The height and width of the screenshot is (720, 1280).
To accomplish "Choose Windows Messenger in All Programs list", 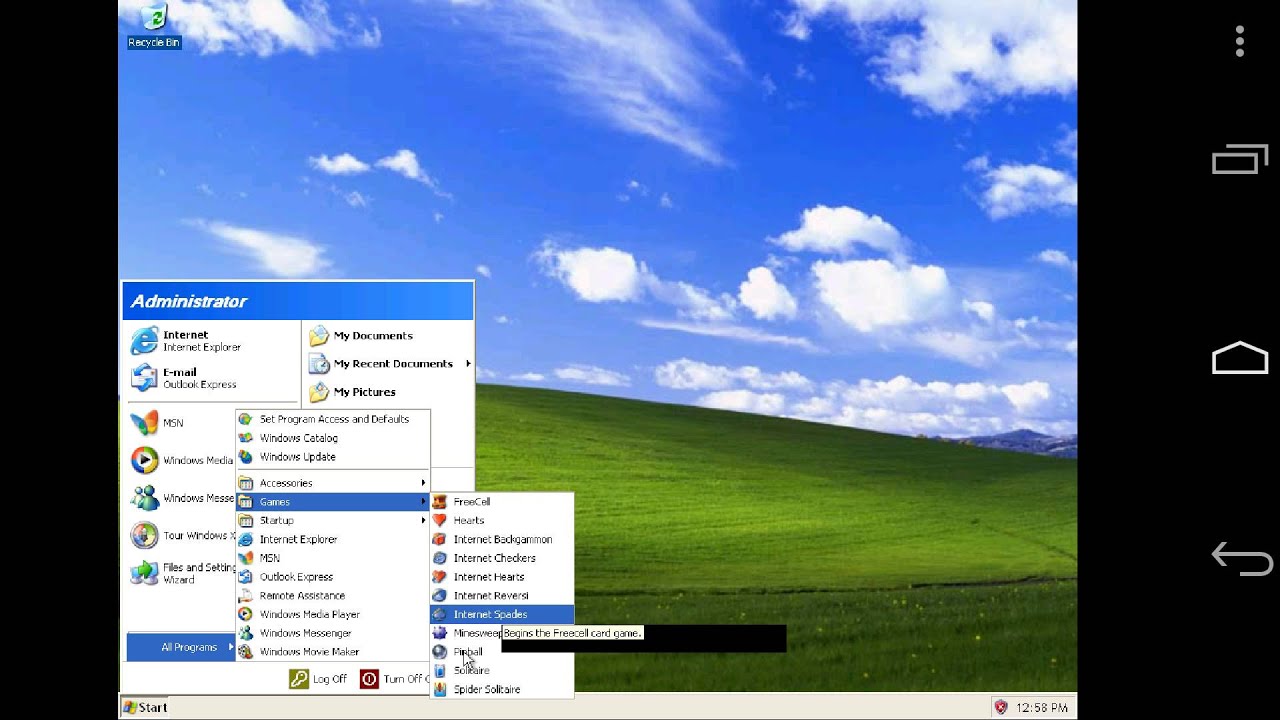I will pos(333,633).
